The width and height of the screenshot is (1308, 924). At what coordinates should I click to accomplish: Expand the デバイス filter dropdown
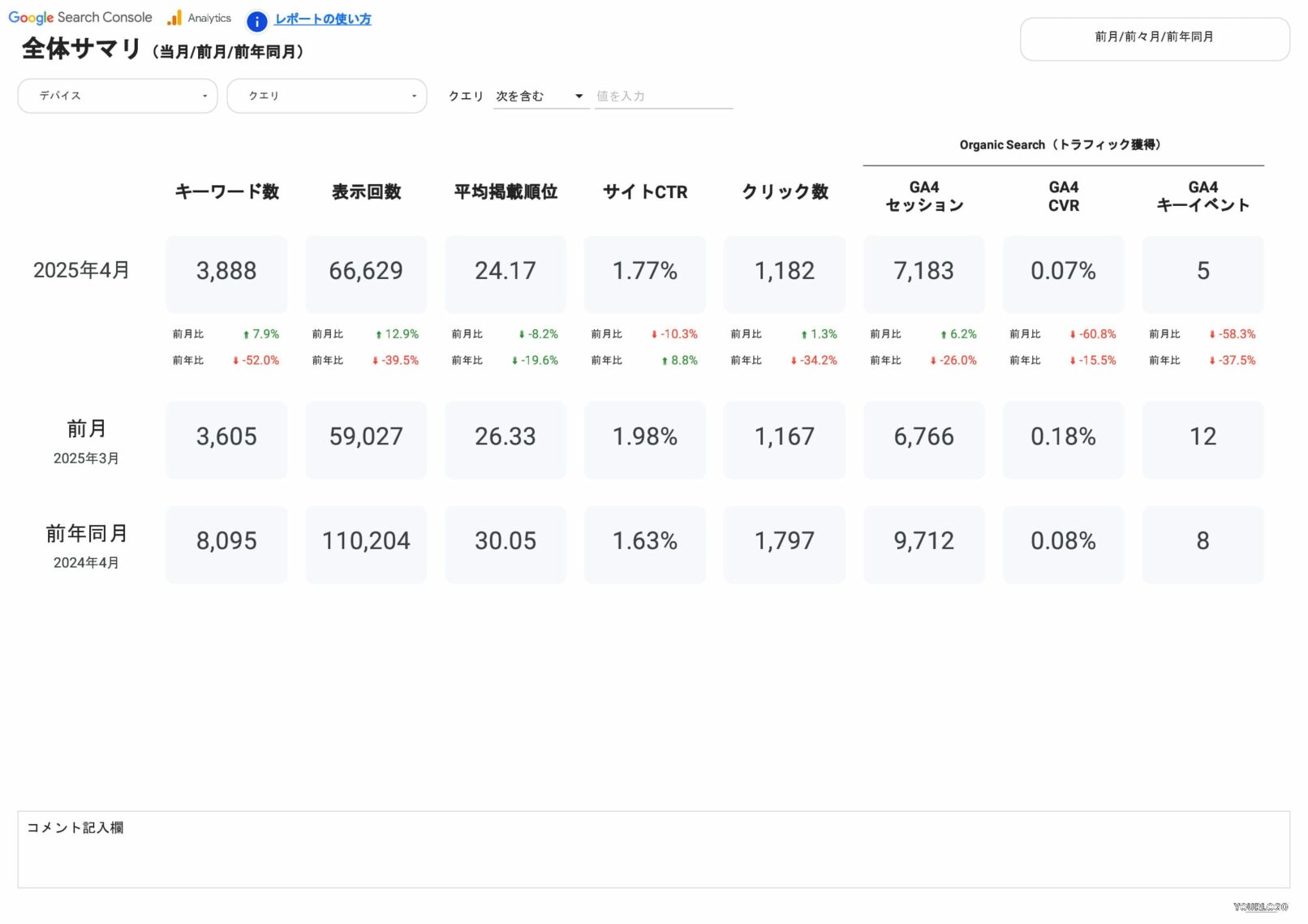(x=118, y=96)
